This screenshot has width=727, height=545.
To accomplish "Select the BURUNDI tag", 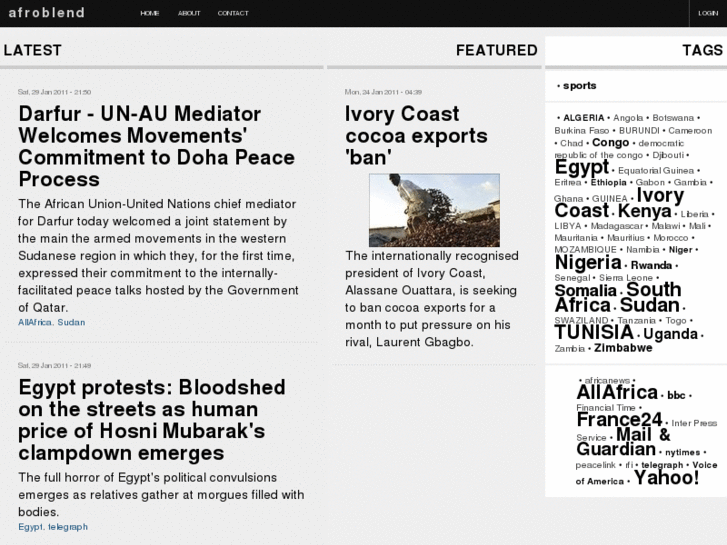I will coord(639,131).
